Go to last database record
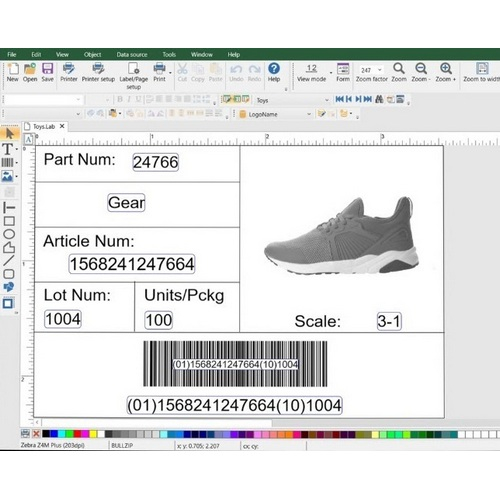This screenshot has width=500, height=500. click(368, 99)
